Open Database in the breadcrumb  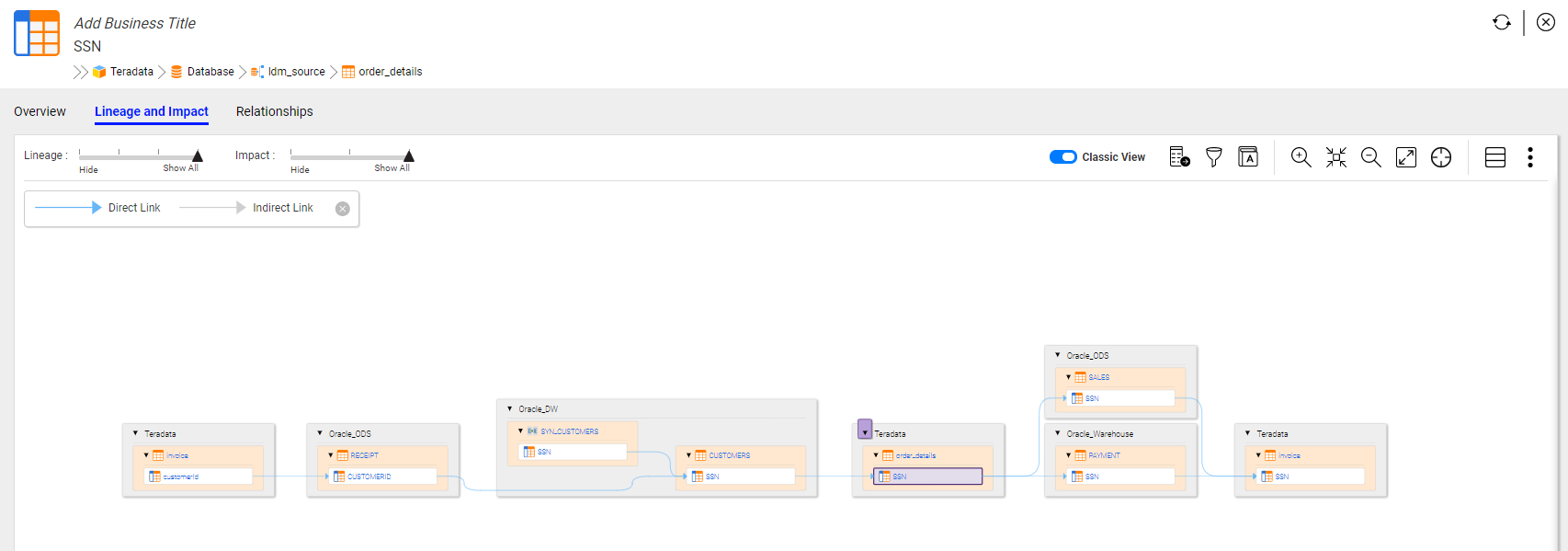click(210, 72)
